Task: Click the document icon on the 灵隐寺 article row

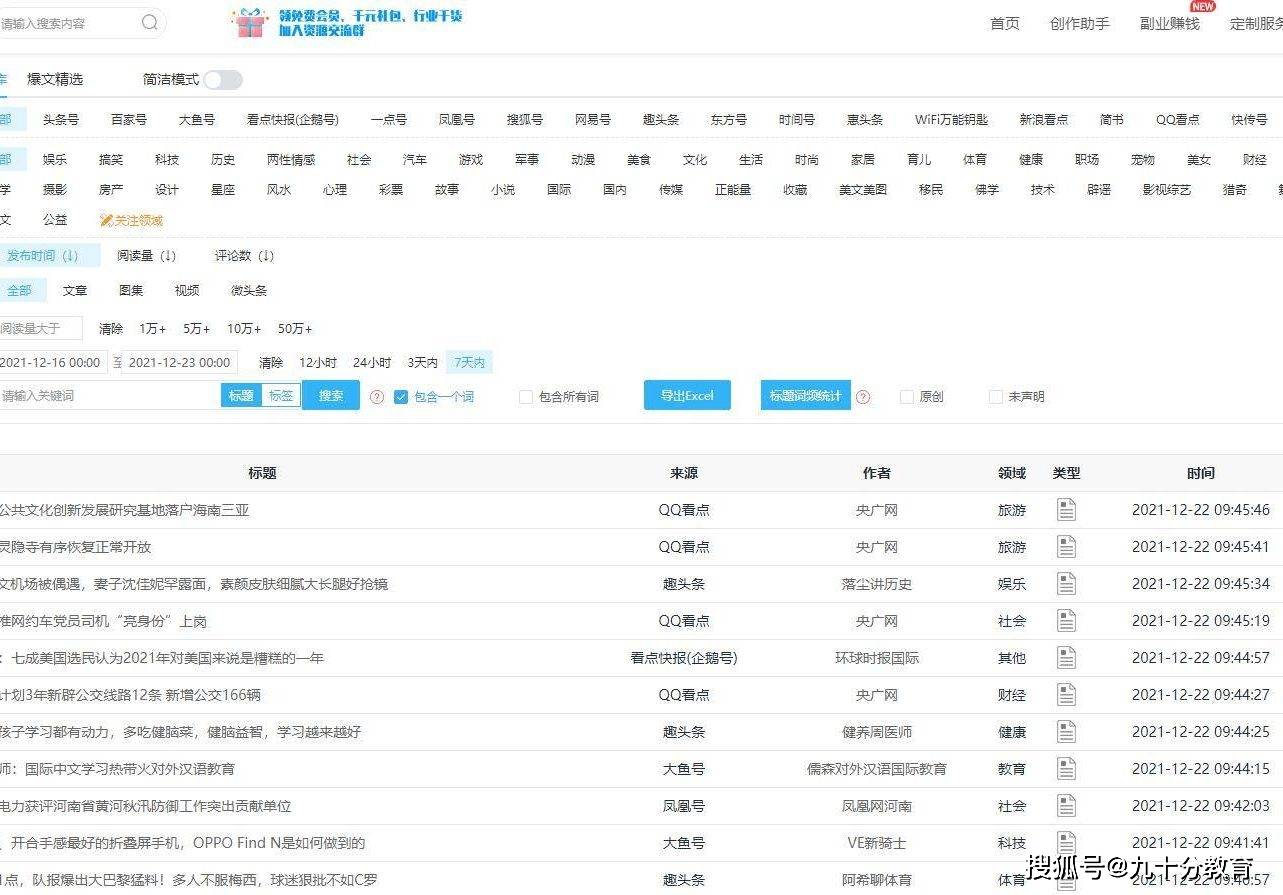Action: pos(1066,546)
